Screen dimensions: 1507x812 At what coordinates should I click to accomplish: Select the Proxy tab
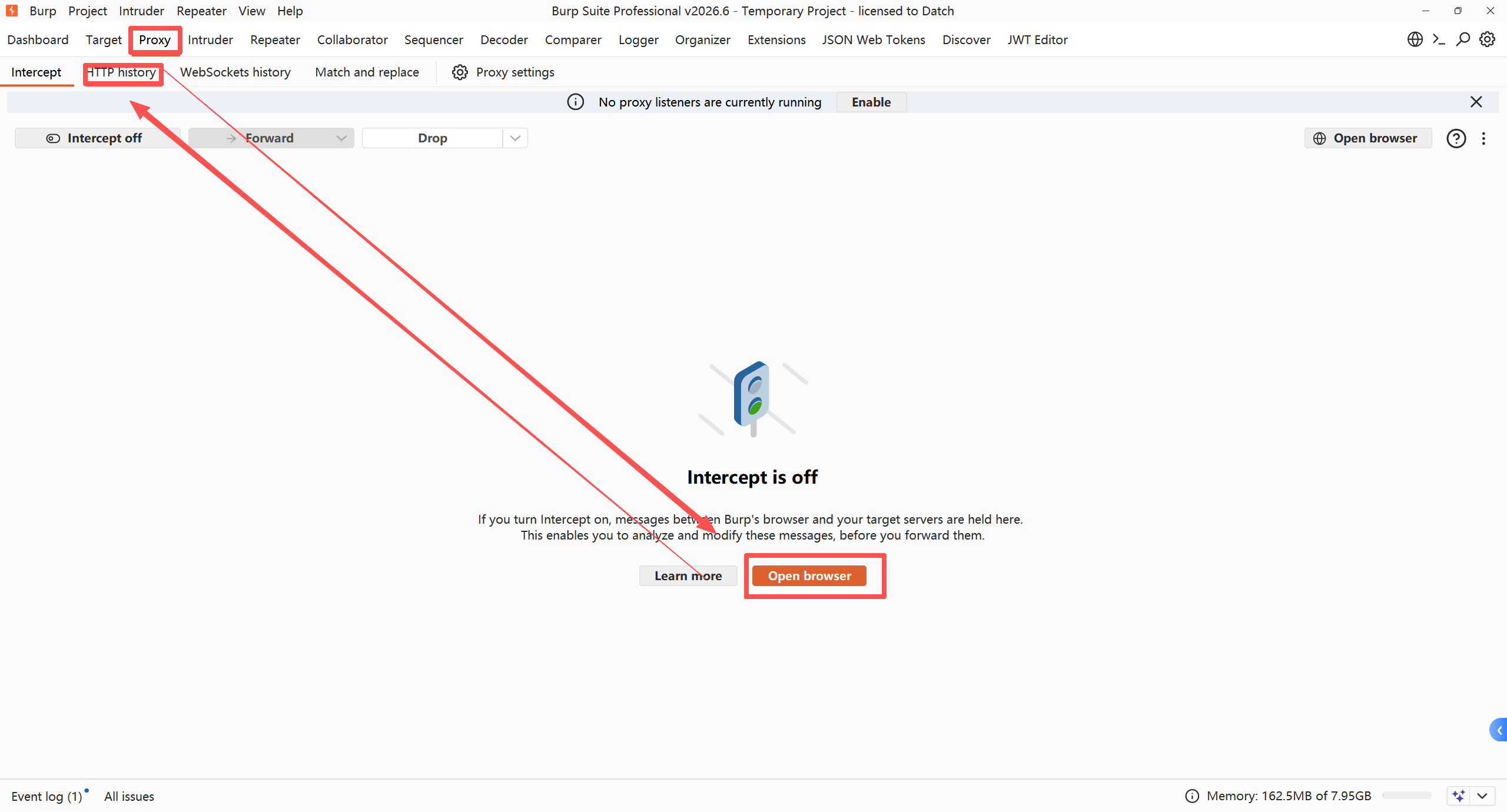(155, 39)
